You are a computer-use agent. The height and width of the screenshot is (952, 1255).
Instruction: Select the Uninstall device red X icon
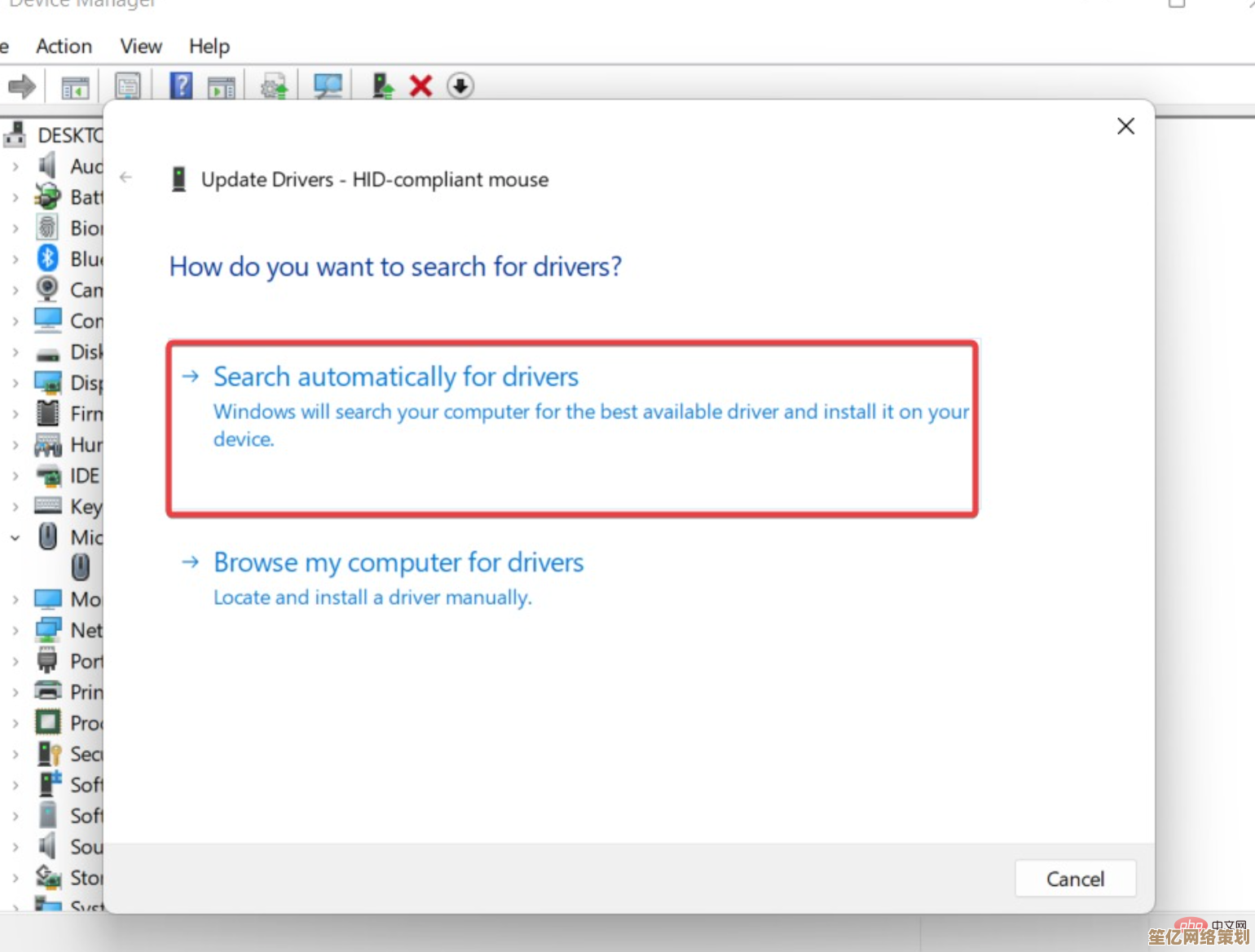click(x=421, y=86)
